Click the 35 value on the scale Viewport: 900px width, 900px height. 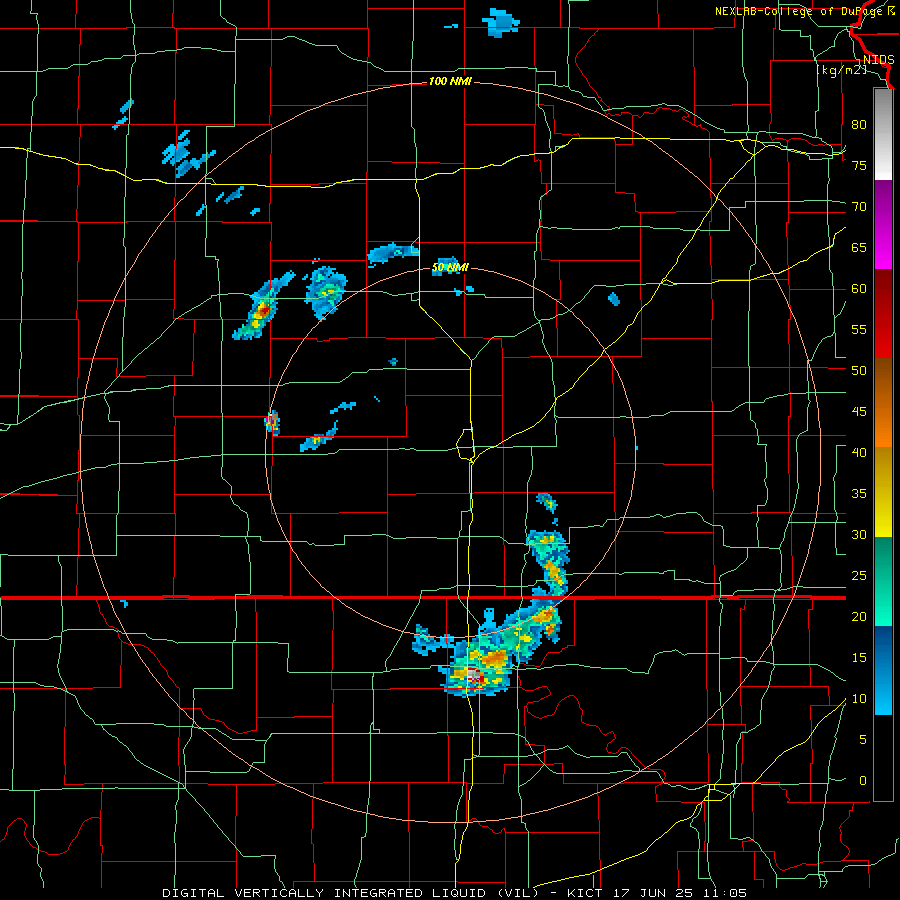point(859,494)
